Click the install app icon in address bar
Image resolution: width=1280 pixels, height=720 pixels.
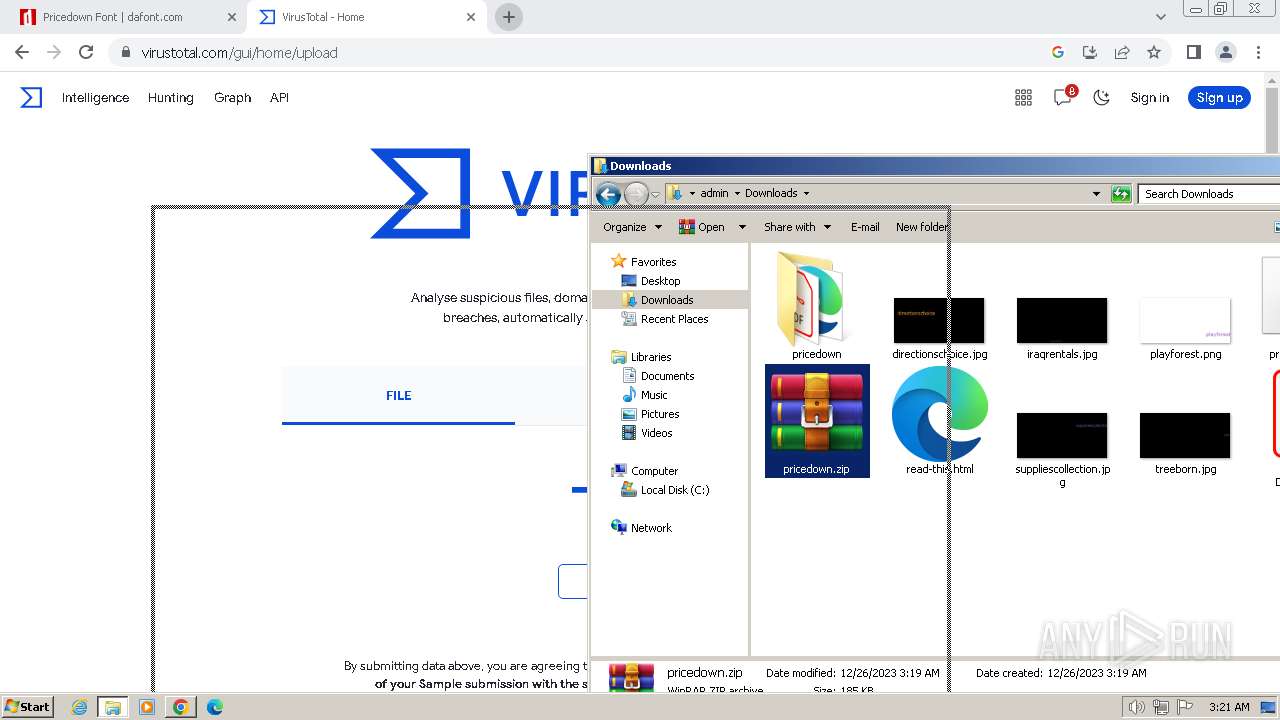pos(1090,52)
